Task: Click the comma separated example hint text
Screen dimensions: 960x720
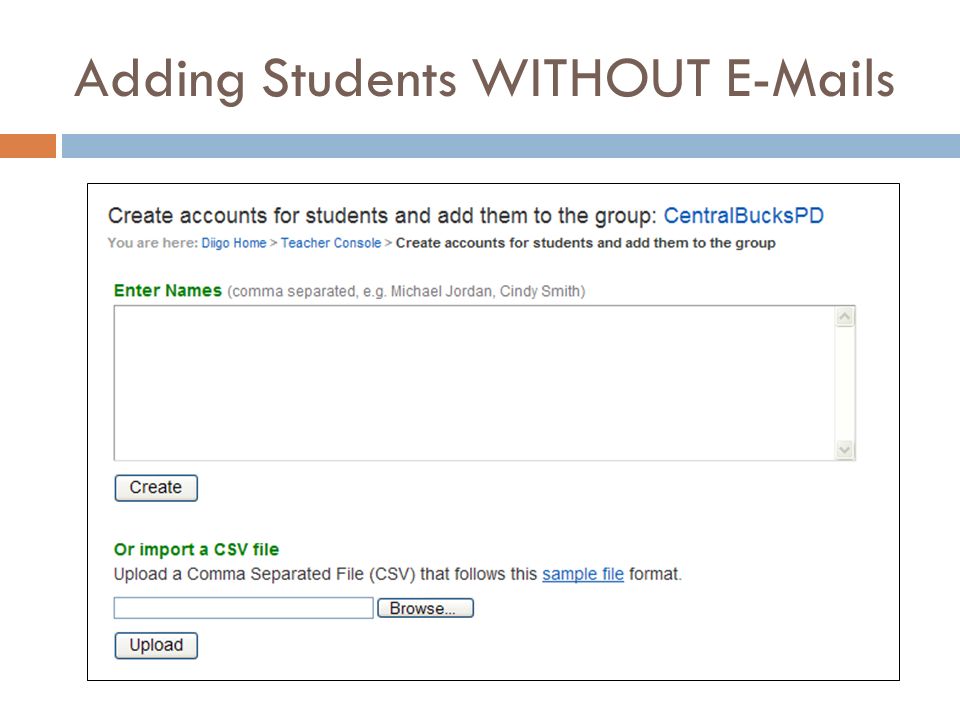Action: 407,291
